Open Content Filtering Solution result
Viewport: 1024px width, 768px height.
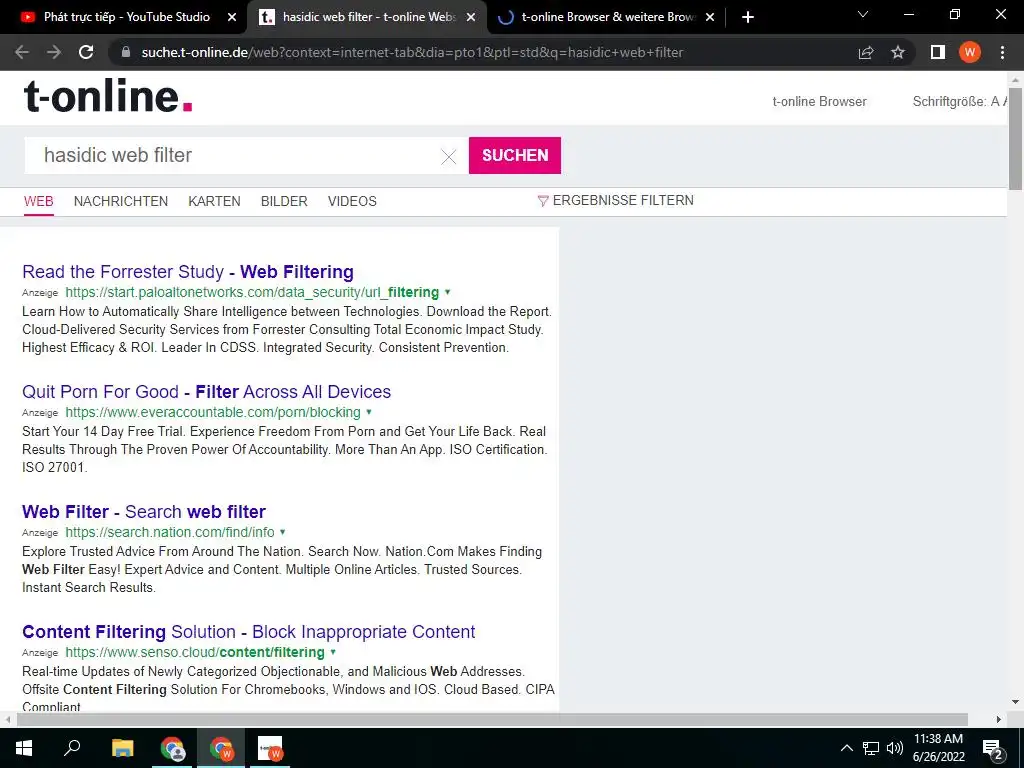pyautogui.click(x=249, y=632)
